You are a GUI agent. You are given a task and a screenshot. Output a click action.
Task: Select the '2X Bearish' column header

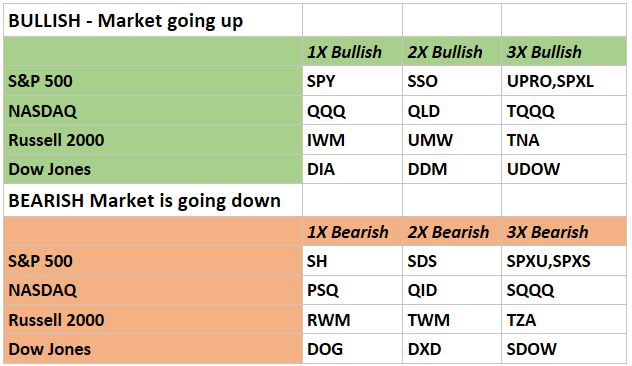coord(452,231)
